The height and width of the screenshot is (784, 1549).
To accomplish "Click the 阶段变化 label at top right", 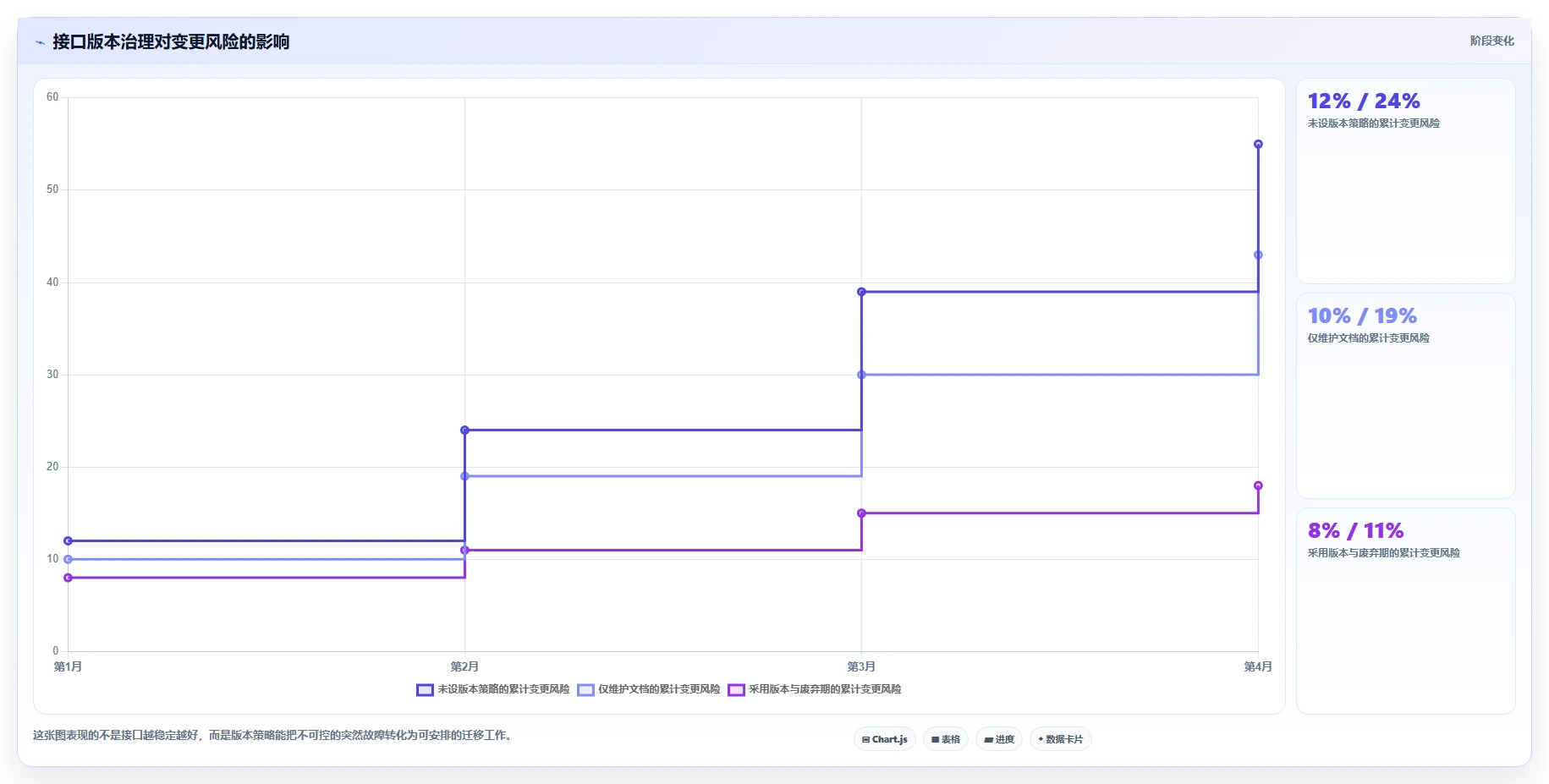I will (x=1491, y=41).
